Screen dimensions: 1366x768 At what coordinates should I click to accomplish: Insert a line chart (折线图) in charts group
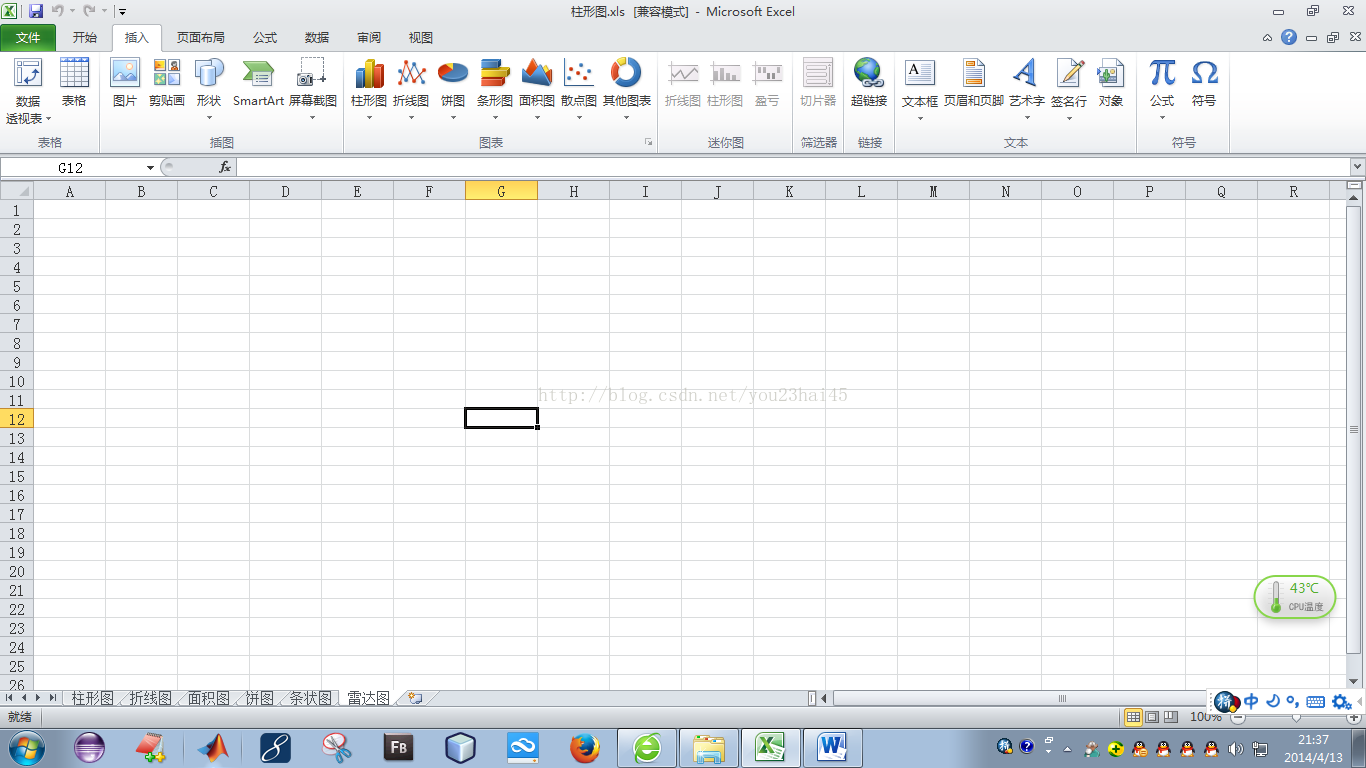click(x=411, y=89)
